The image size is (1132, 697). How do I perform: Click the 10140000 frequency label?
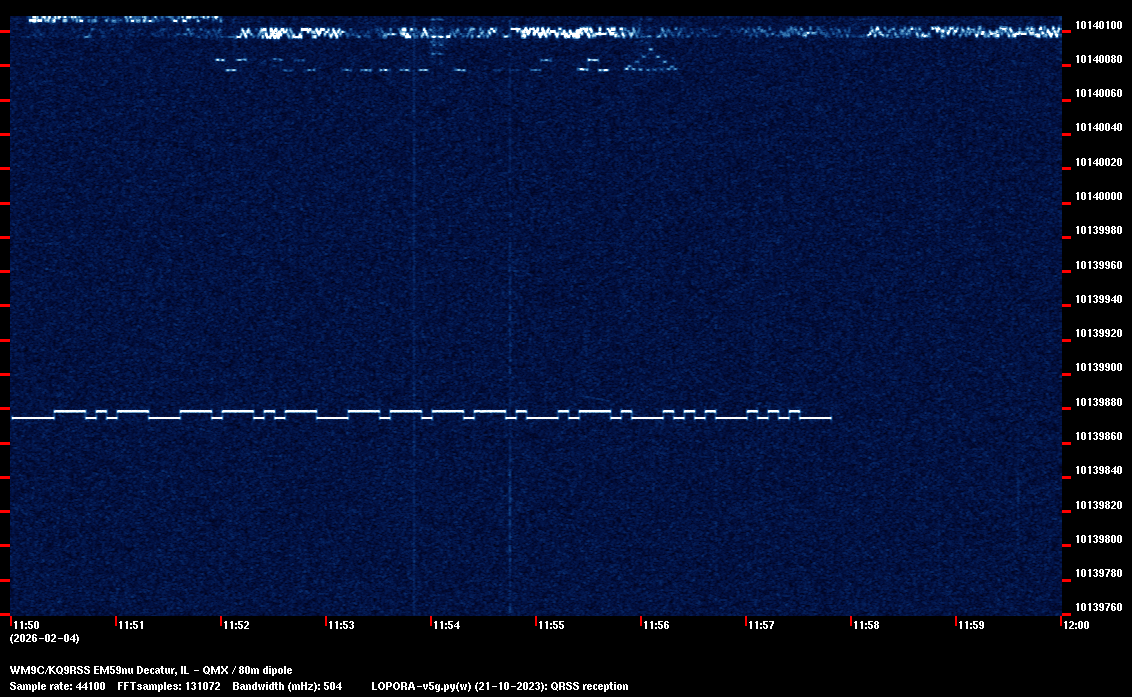coord(1098,196)
